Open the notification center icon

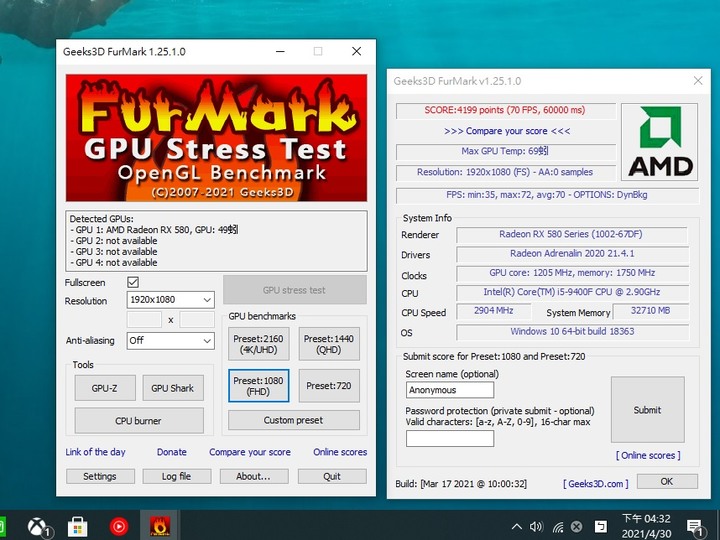click(x=694, y=528)
